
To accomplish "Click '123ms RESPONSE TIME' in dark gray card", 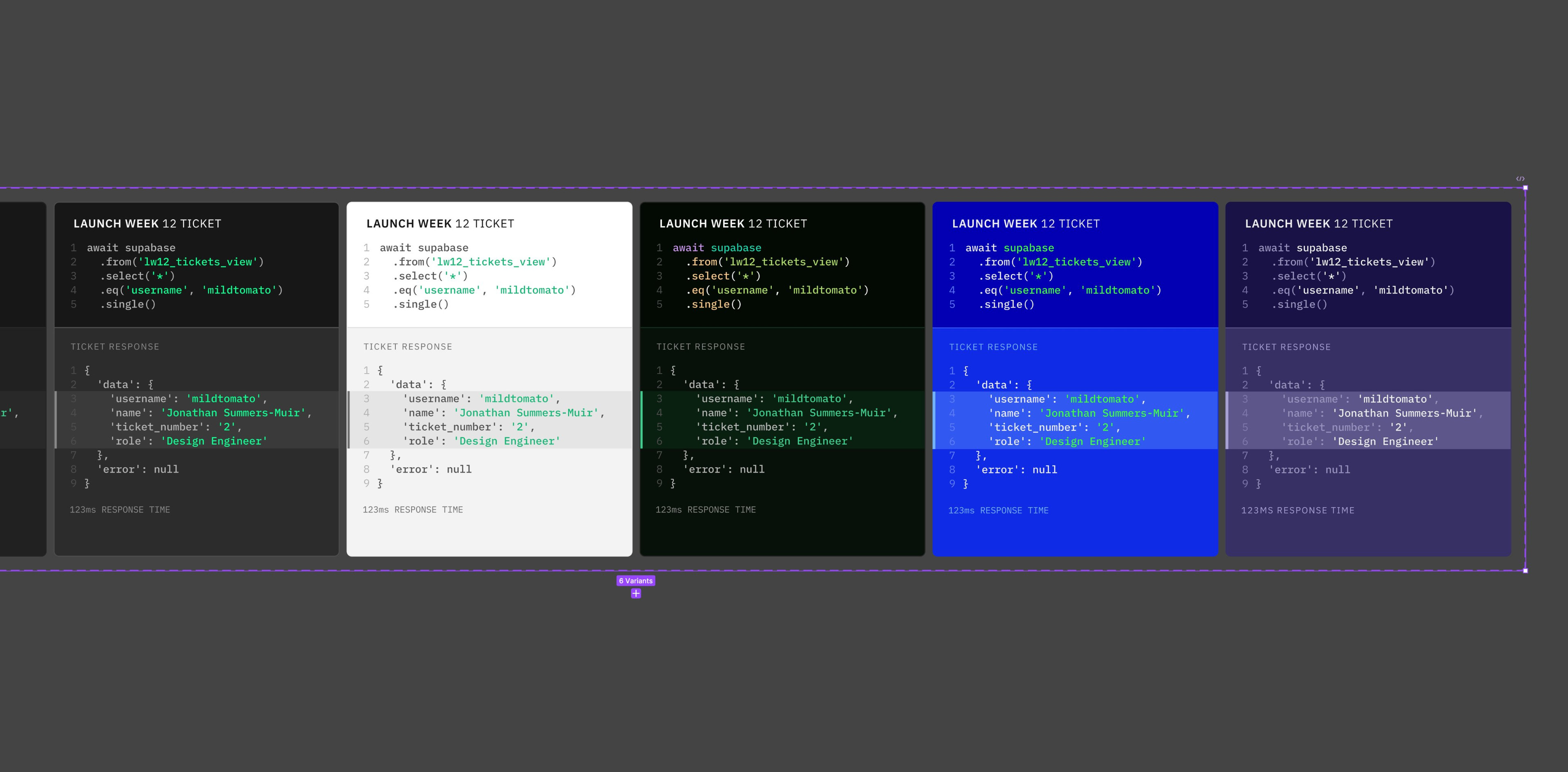I will 120,510.
